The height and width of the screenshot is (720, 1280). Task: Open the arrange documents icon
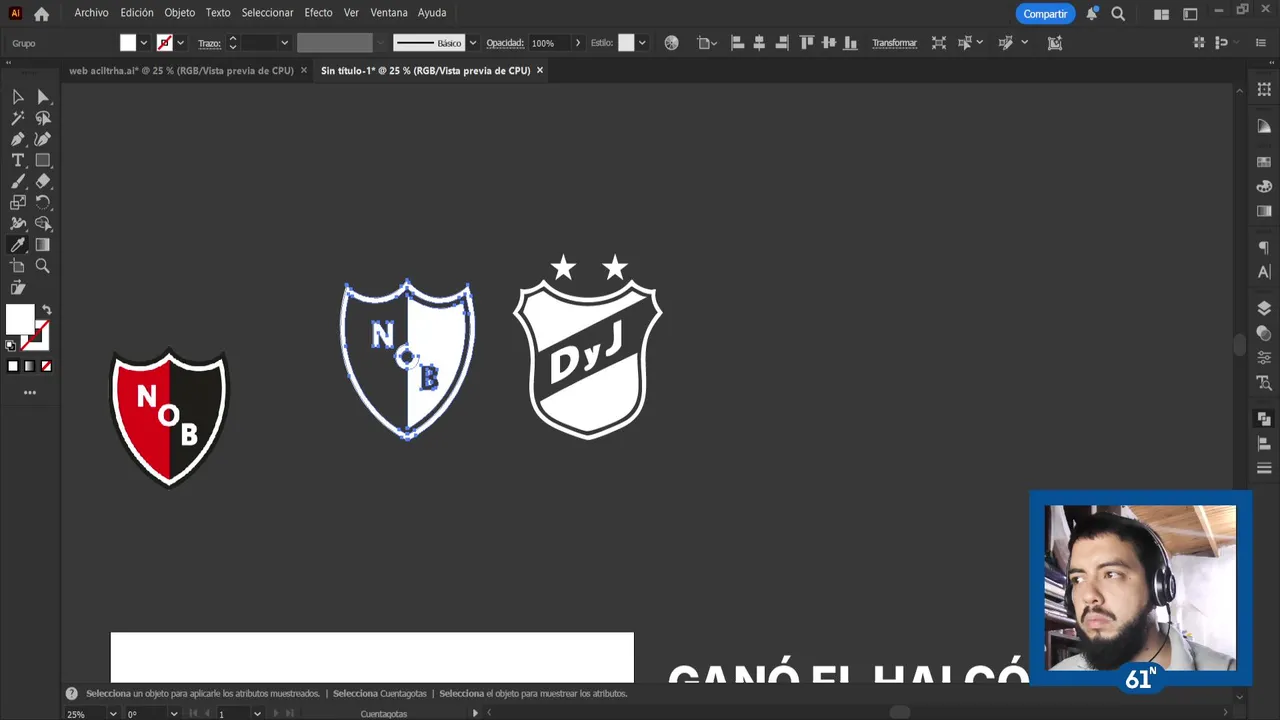pos(1161,14)
